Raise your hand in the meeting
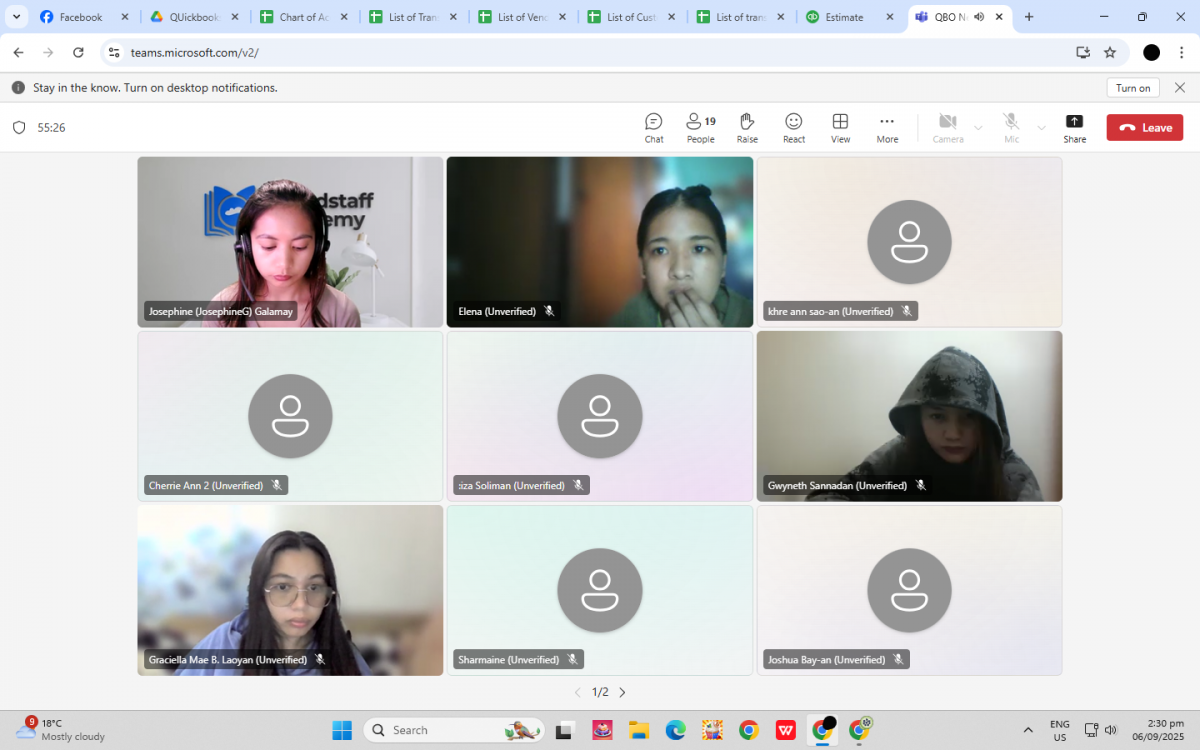The image size is (1200, 750). pyautogui.click(x=747, y=127)
